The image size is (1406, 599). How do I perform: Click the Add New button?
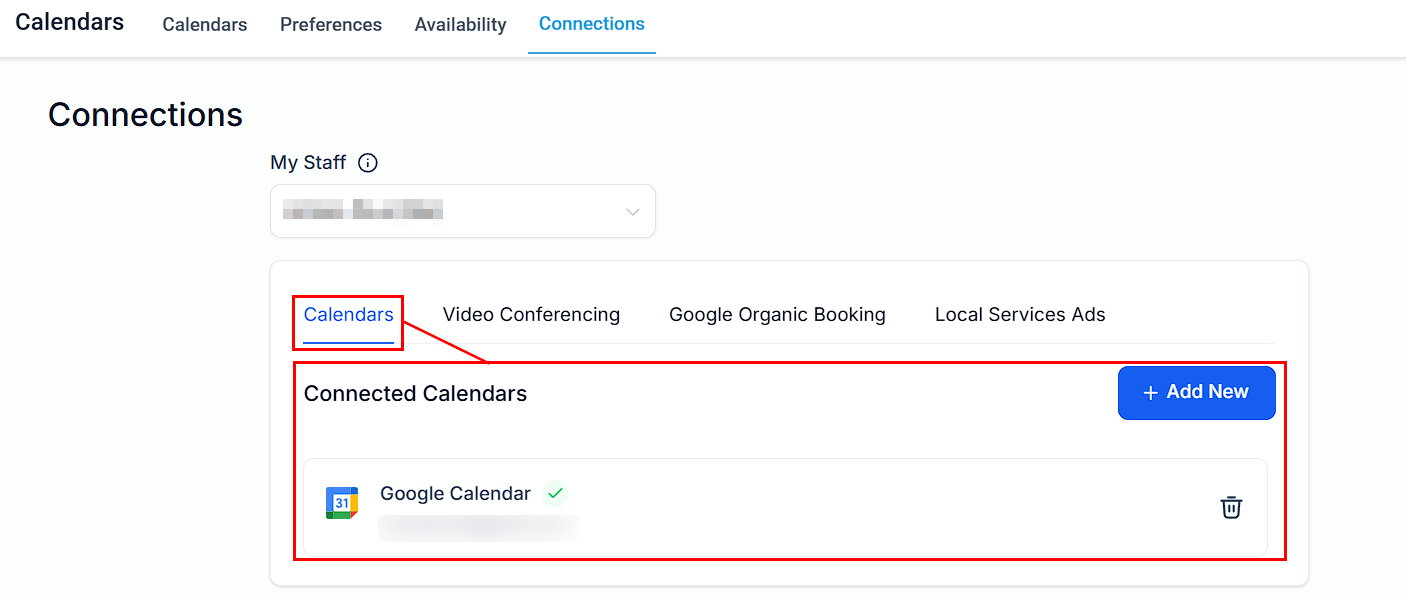pyautogui.click(x=1196, y=393)
